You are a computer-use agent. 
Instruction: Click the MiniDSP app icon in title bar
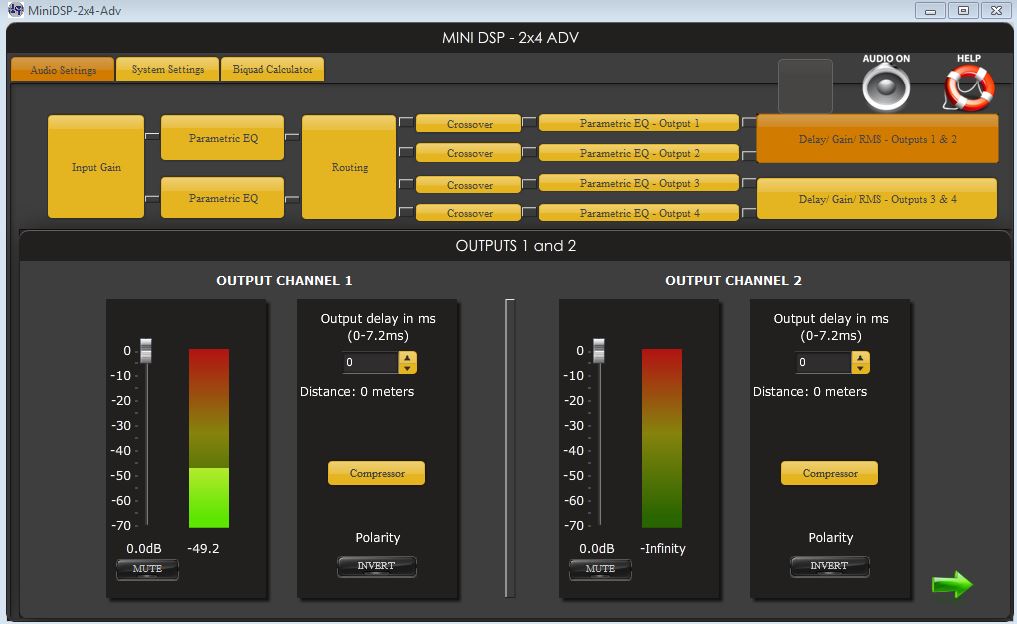(16, 10)
